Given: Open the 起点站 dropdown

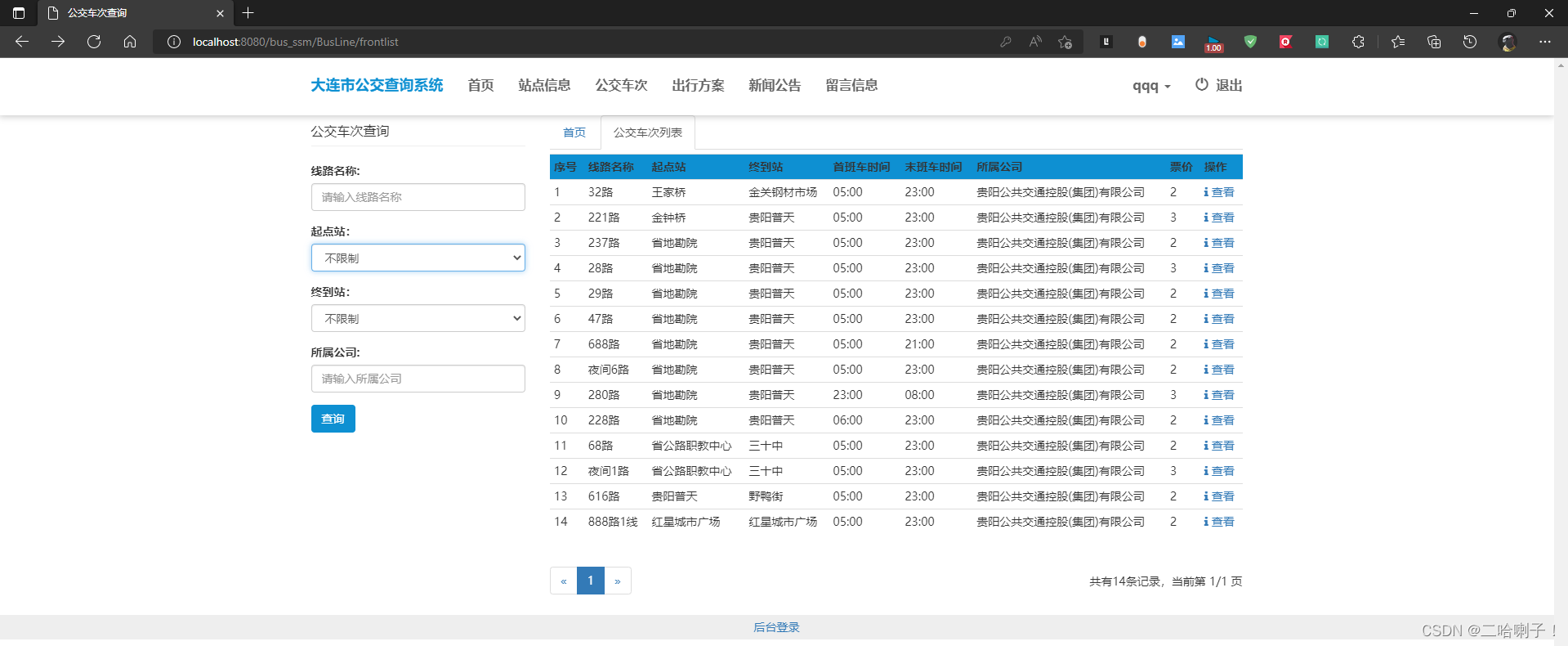Looking at the screenshot, I should [418, 258].
